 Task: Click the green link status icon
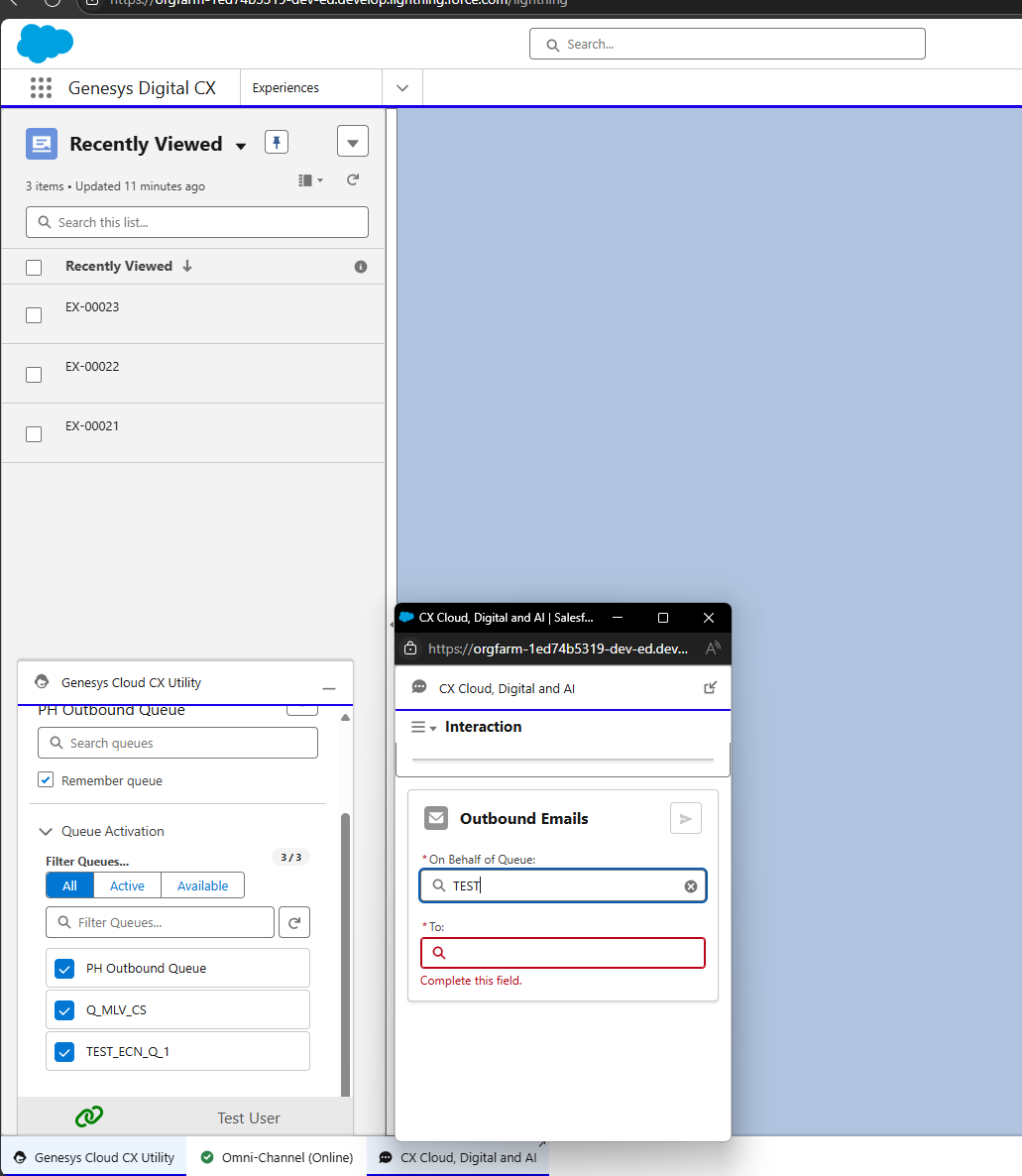89,1117
